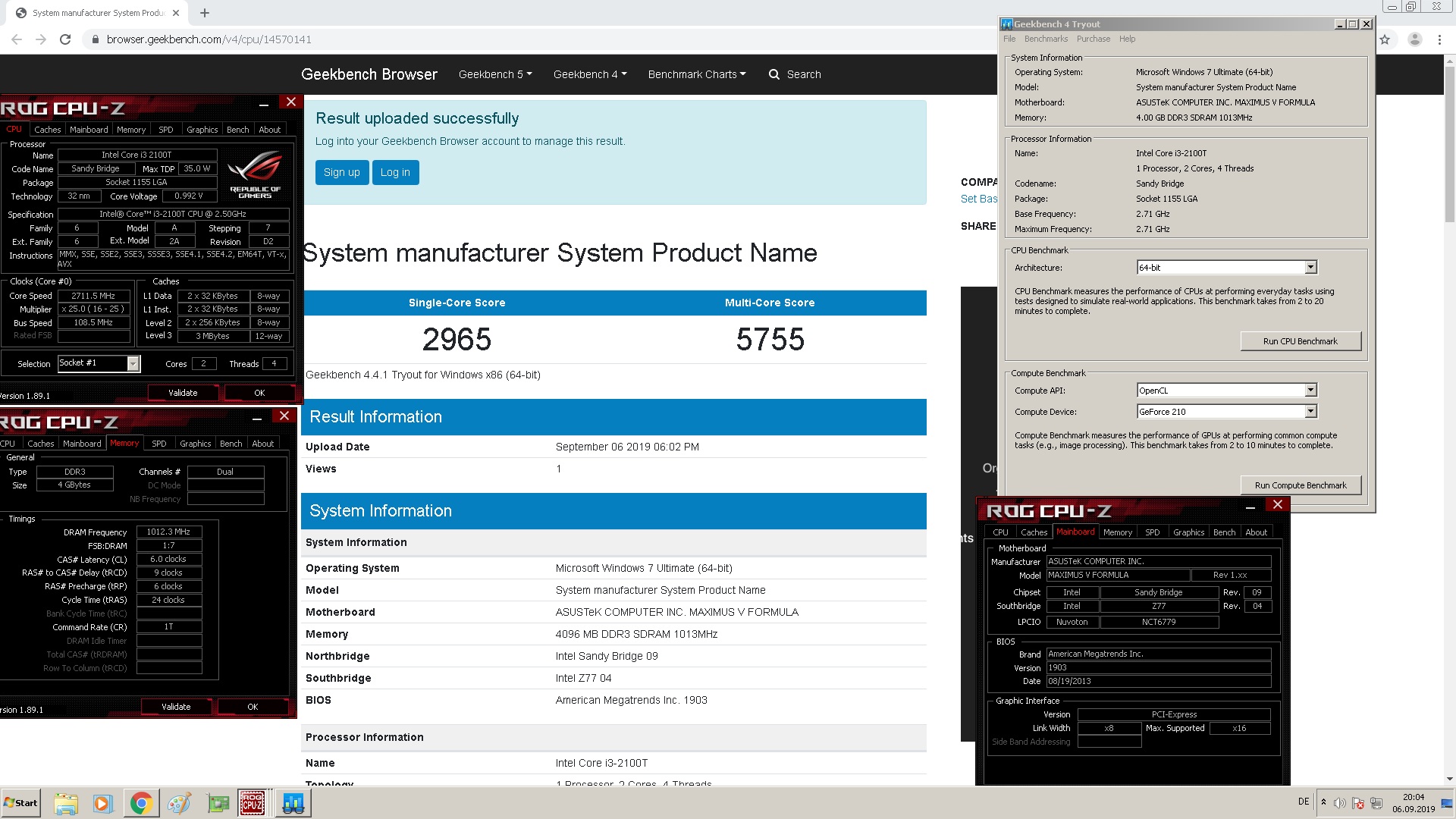Open the Compute API OpenCL dropdown
Screen dimensions: 1456x819
click(1310, 390)
